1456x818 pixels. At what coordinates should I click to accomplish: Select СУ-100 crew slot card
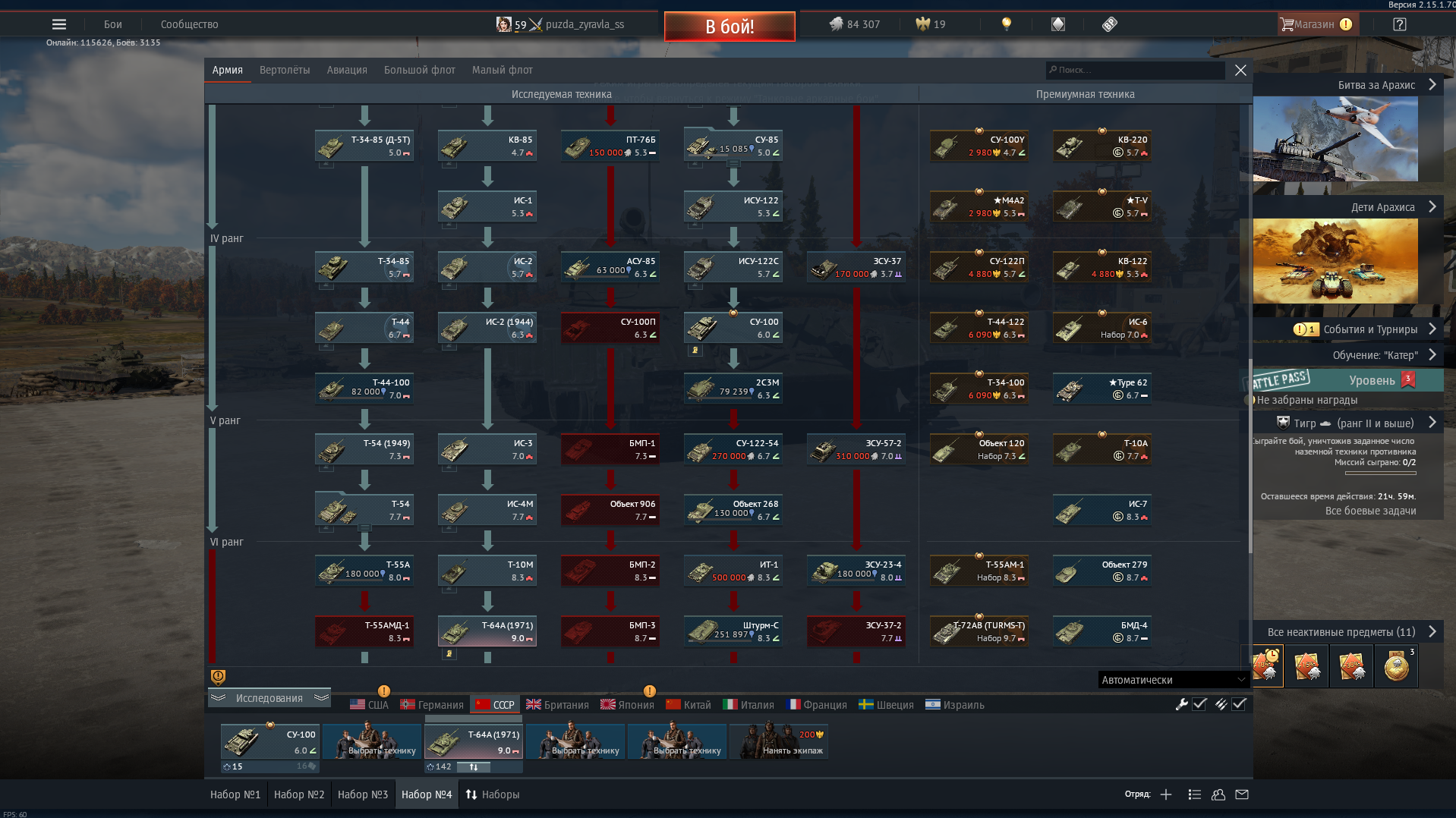click(270, 741)
